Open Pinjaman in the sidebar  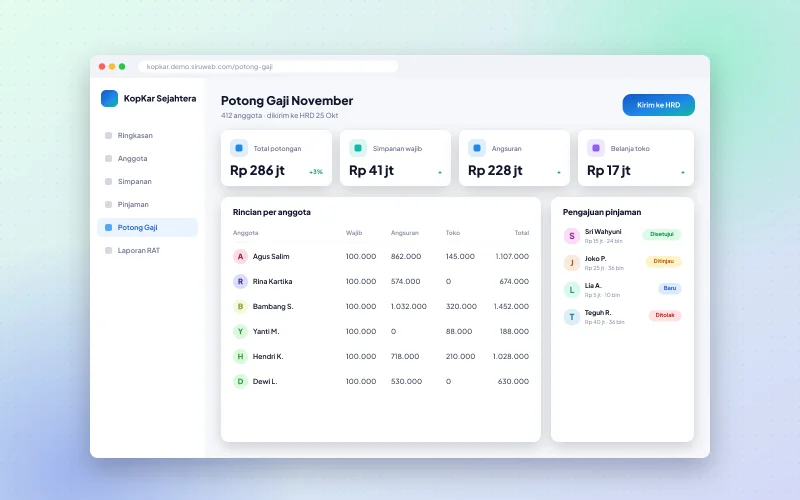pos(147,205)
